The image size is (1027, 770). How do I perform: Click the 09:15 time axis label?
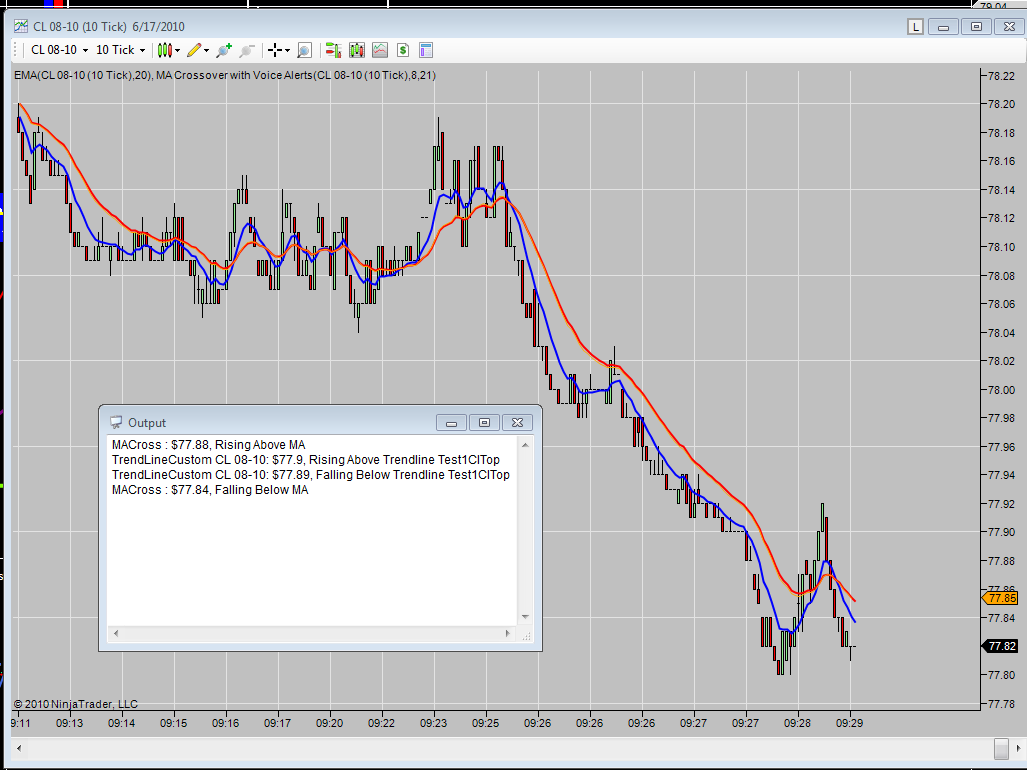click(174, 723)
